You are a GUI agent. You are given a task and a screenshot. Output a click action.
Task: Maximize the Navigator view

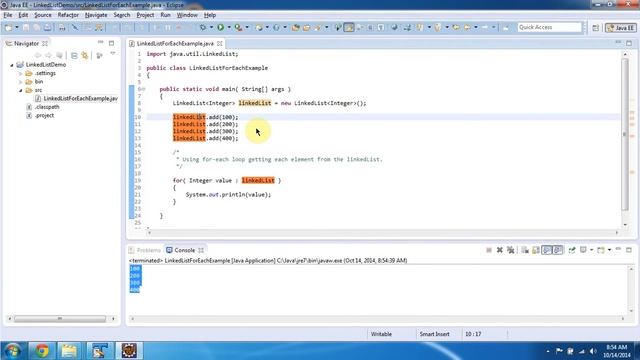click(111, 43)
